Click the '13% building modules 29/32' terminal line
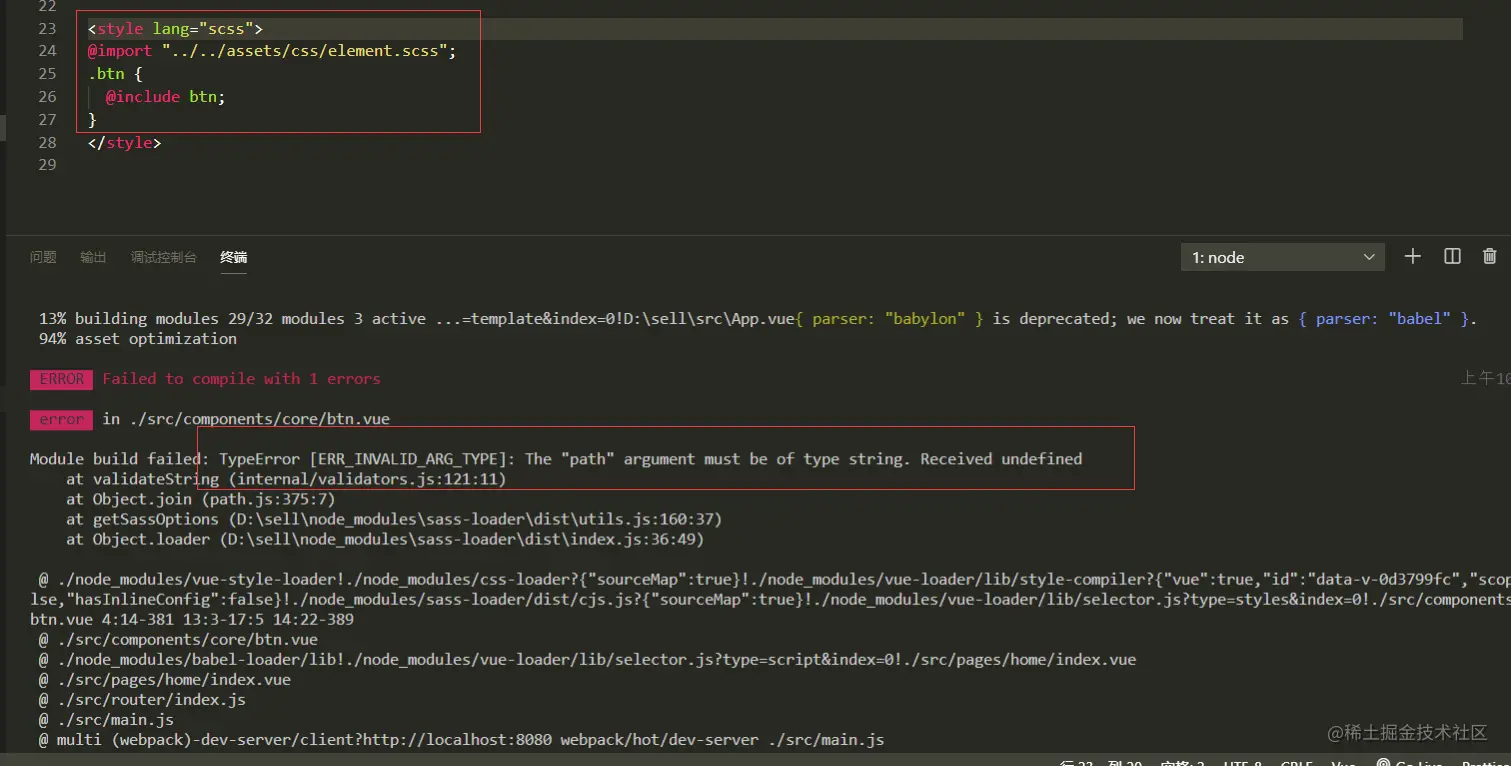 coord(758,318)
